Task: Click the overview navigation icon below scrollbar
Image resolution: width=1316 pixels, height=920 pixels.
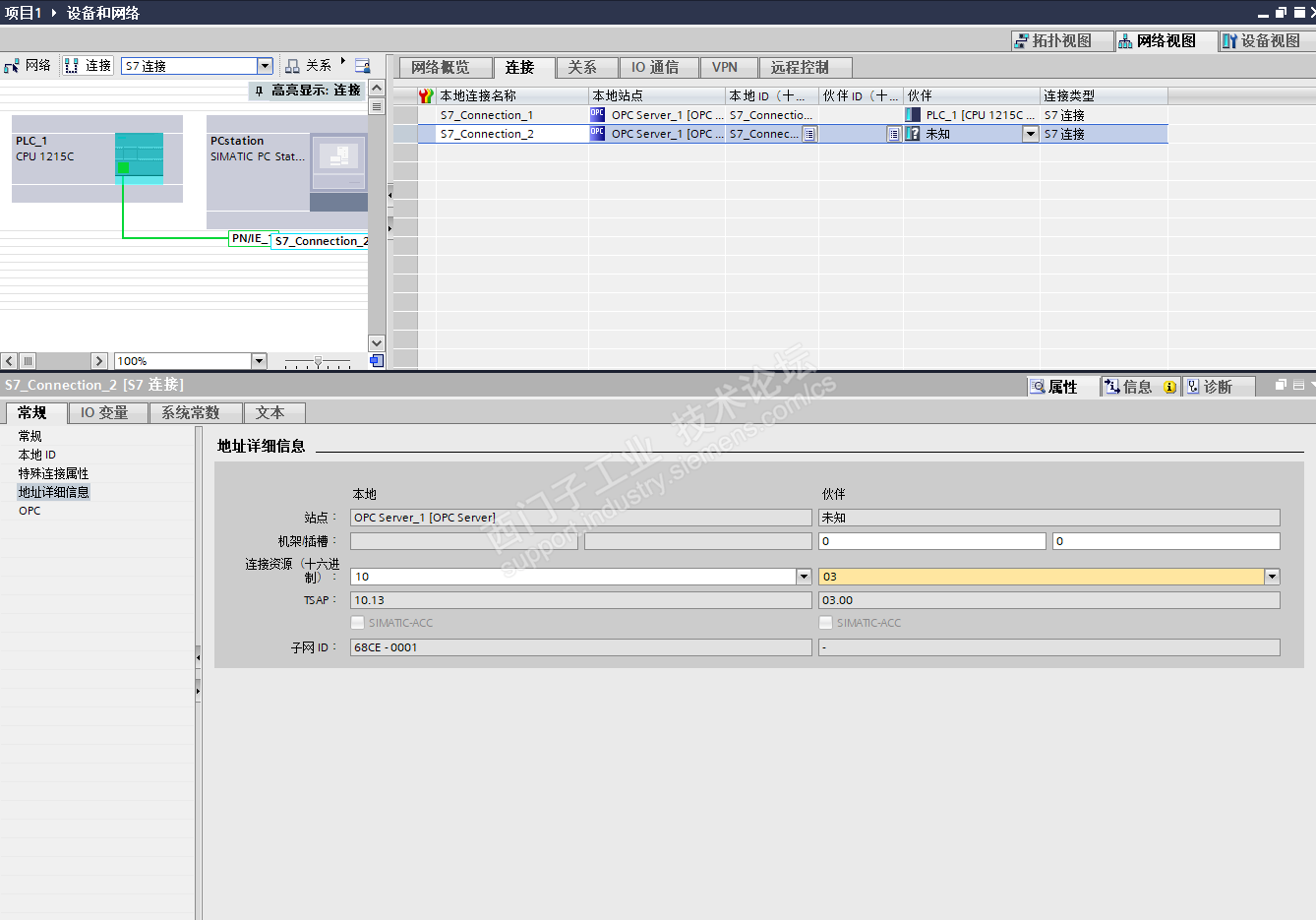Action: [x=377, y=361]
